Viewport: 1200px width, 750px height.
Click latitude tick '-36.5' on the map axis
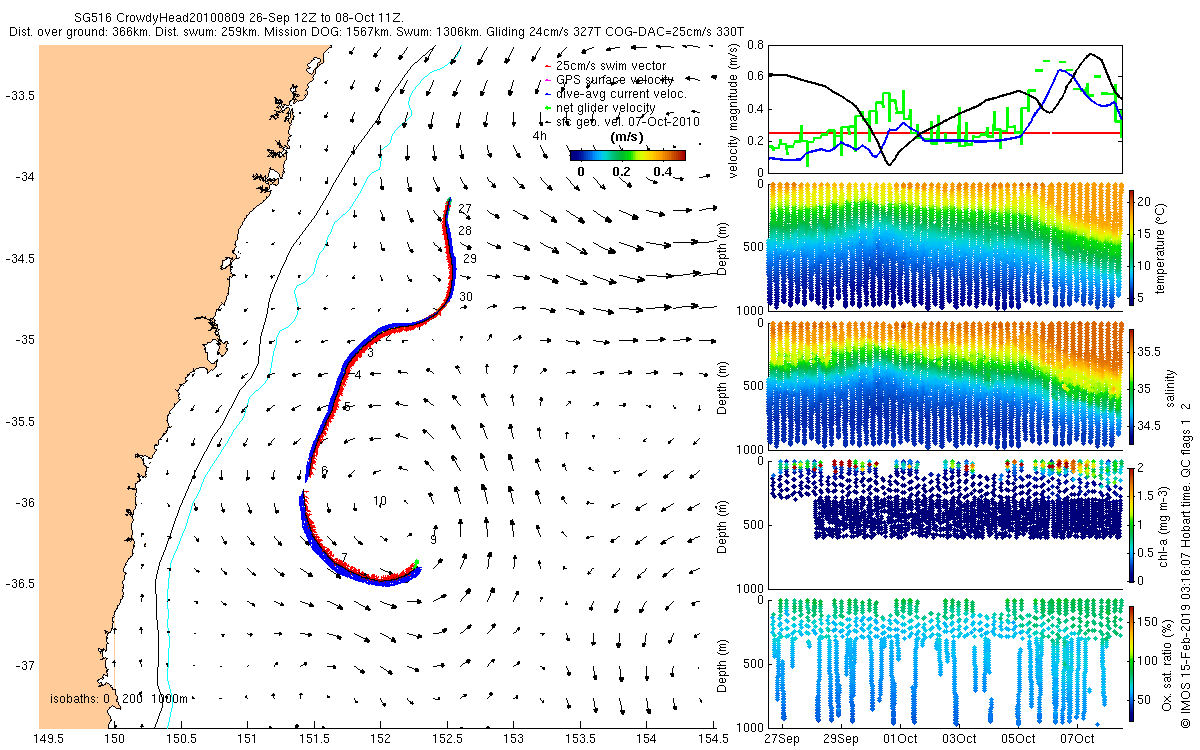click(22, 584)
